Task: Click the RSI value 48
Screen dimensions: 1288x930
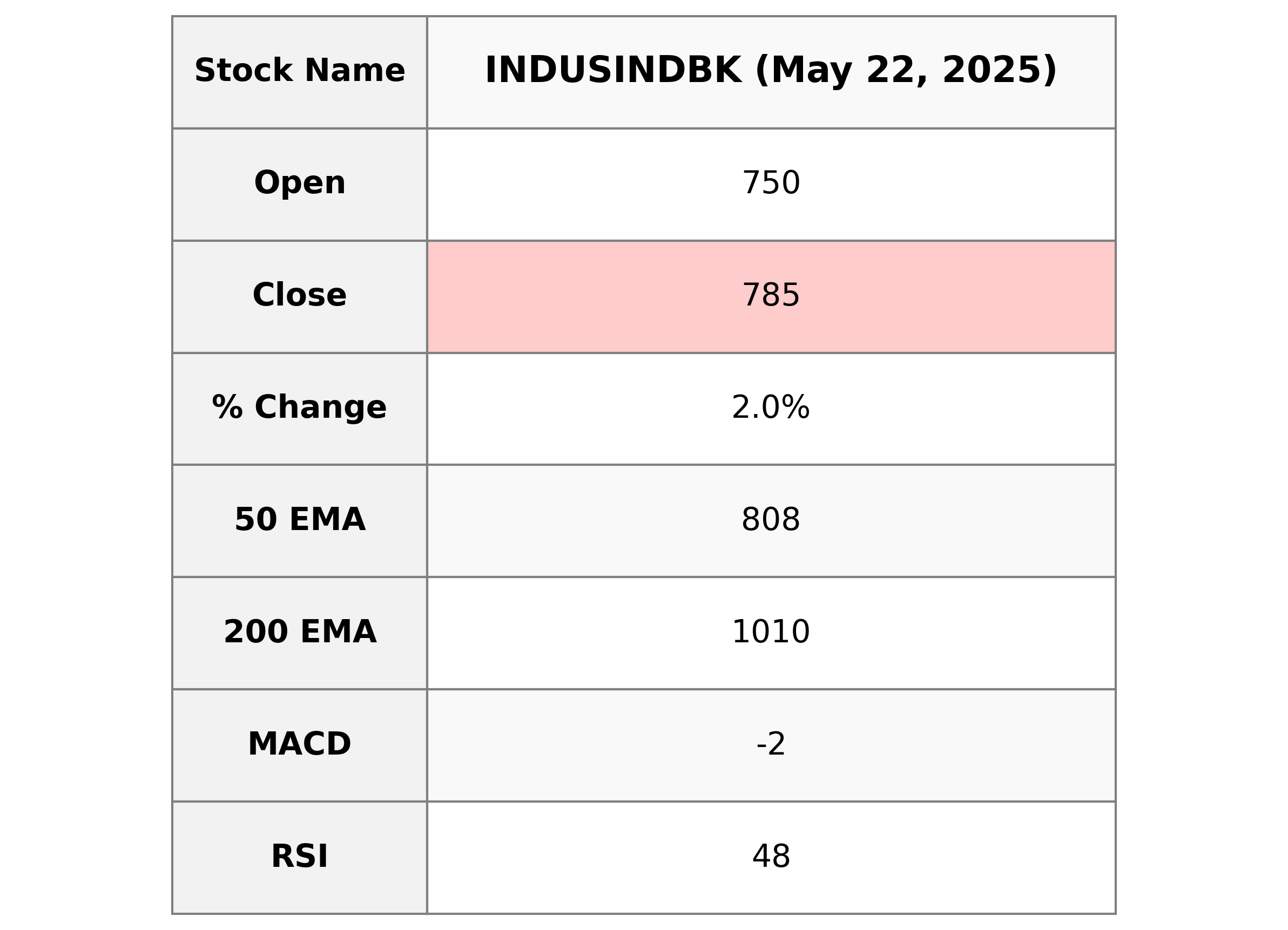Action: pyautogui.click(x=771, y=857)
